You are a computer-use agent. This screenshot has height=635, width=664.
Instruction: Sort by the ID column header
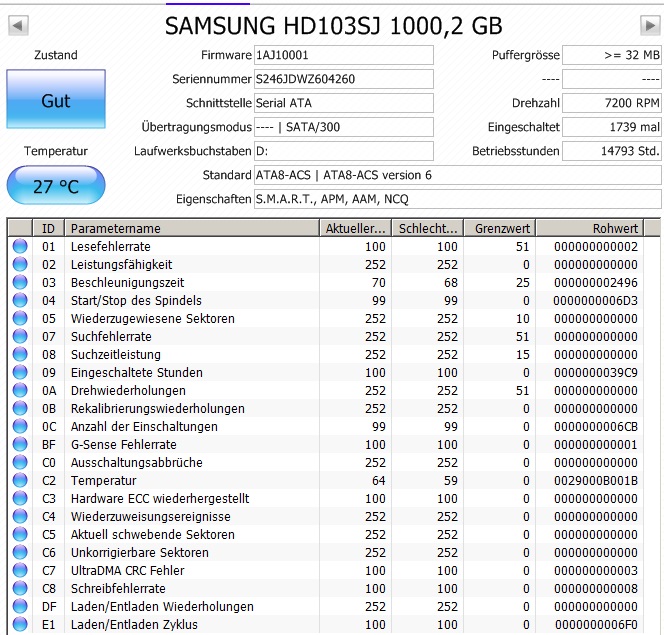pyautogui.click(x=48, y=228)
